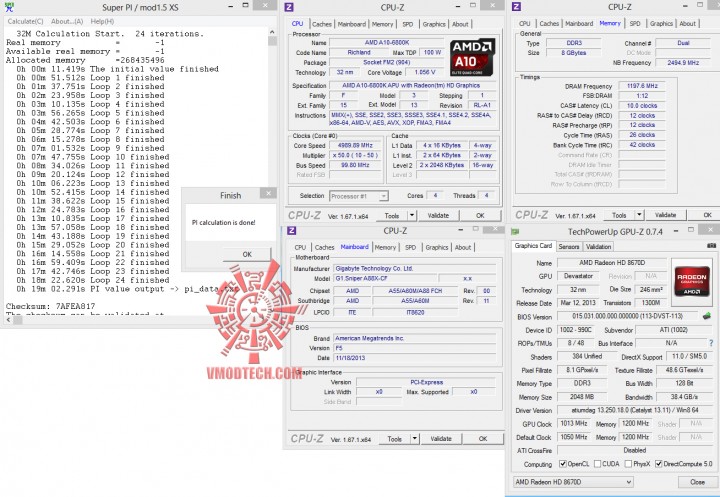720x497 pixels.
Task: Open the About...(A) menu in Super PI
Action: [67, 21]
